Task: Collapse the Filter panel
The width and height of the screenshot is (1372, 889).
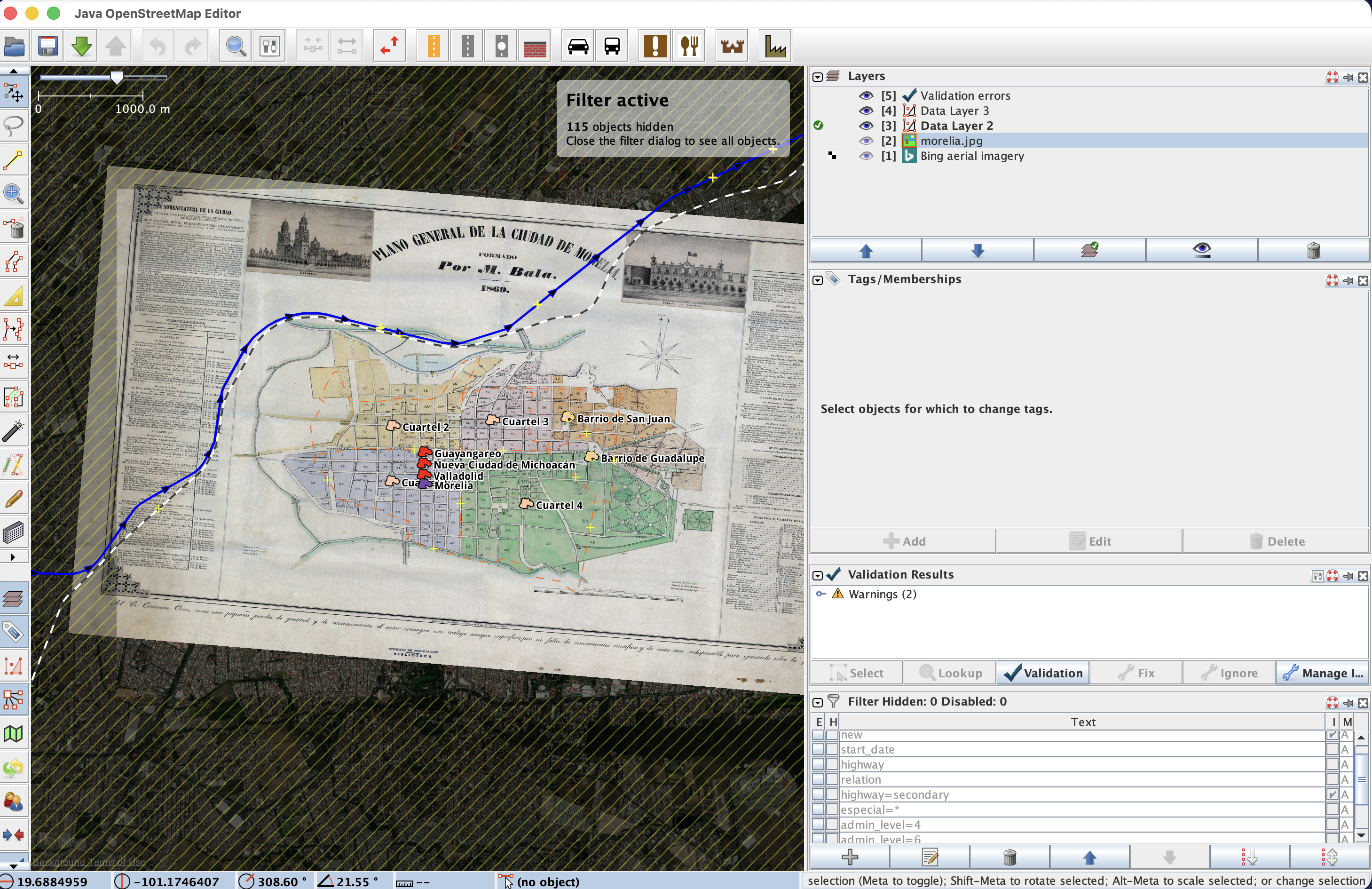Action: pos(818,702)
